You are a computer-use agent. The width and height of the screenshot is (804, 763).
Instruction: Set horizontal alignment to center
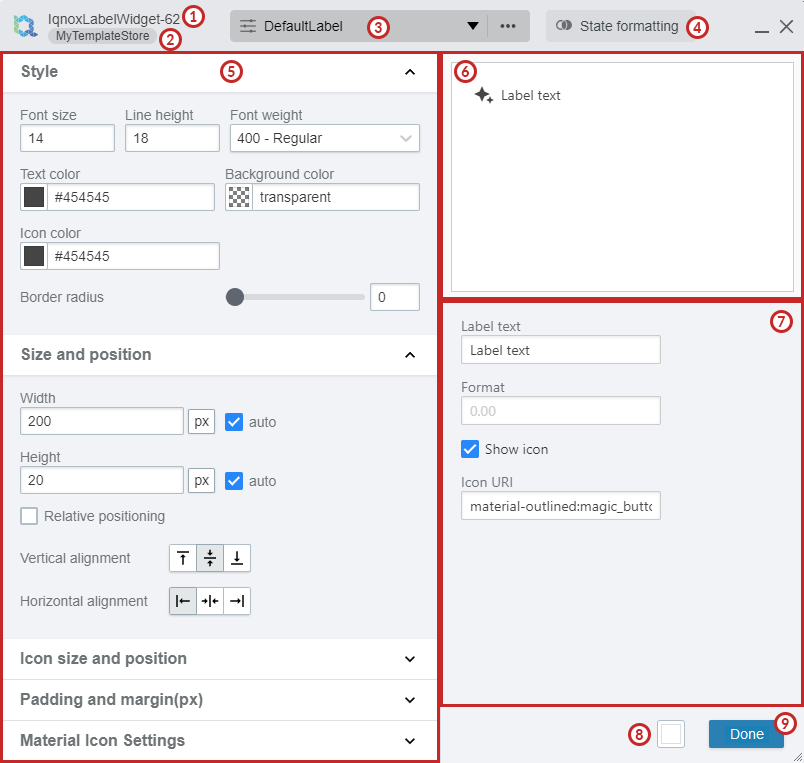click(210, 601)
